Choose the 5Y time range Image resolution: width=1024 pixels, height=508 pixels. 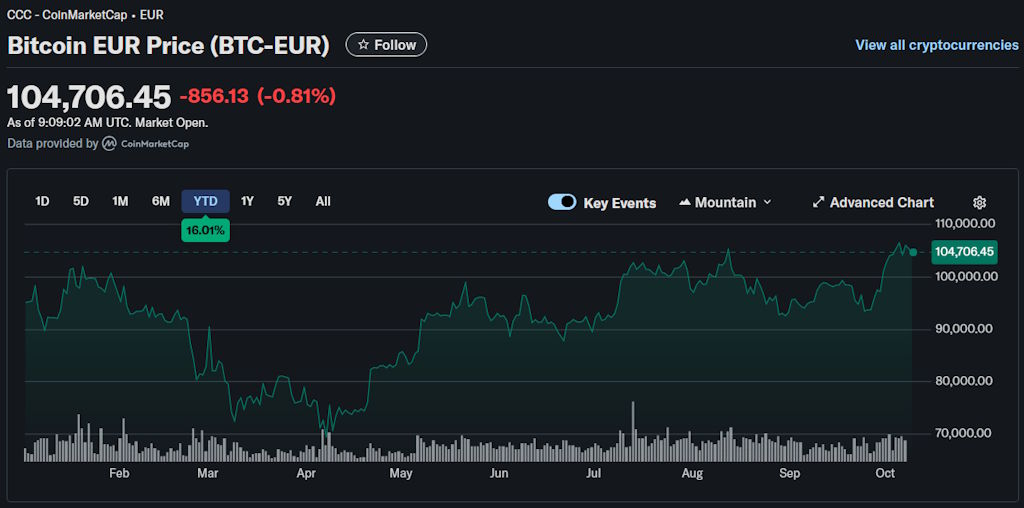point(285,201)
